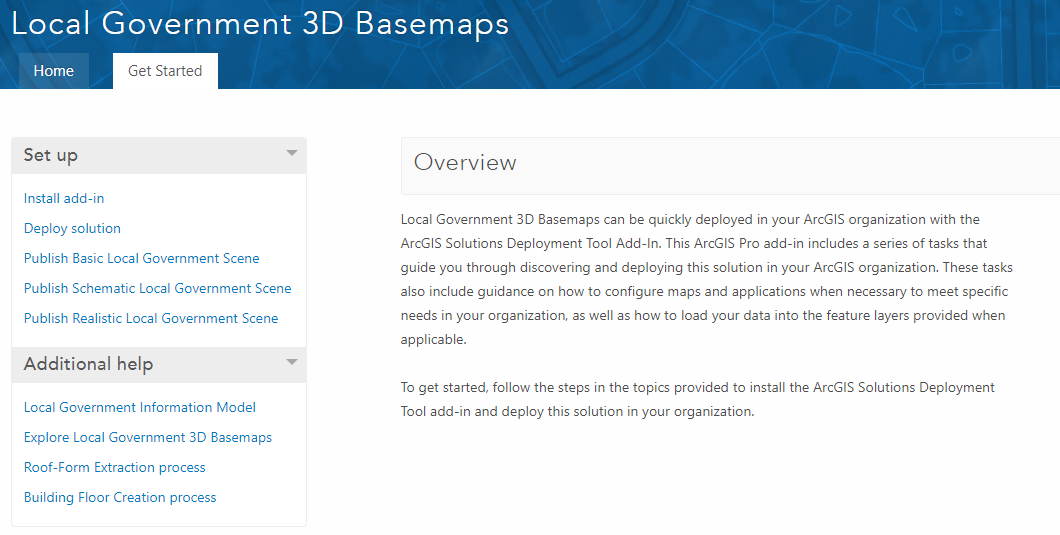The width and height of the screenshot is (1060, 535).
Task: Click the blue map banner background
Action: coord(777,44)
